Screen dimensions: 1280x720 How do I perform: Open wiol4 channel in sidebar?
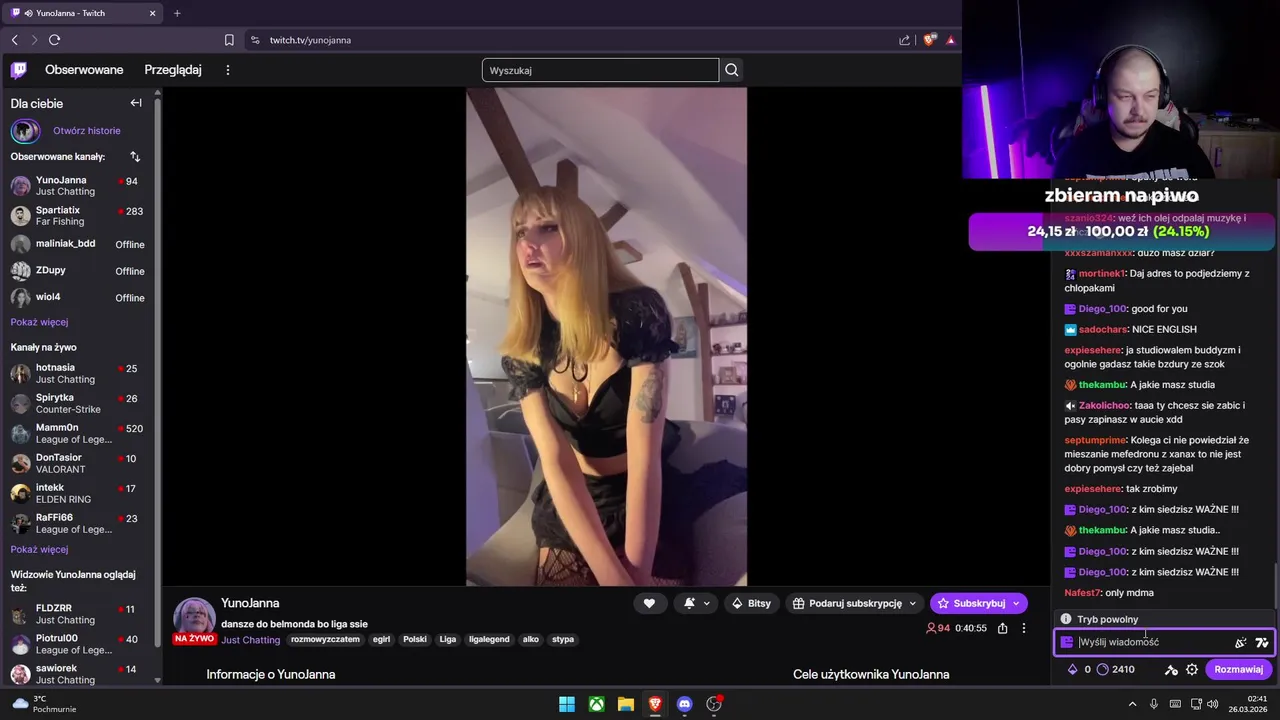click(79, 297)
